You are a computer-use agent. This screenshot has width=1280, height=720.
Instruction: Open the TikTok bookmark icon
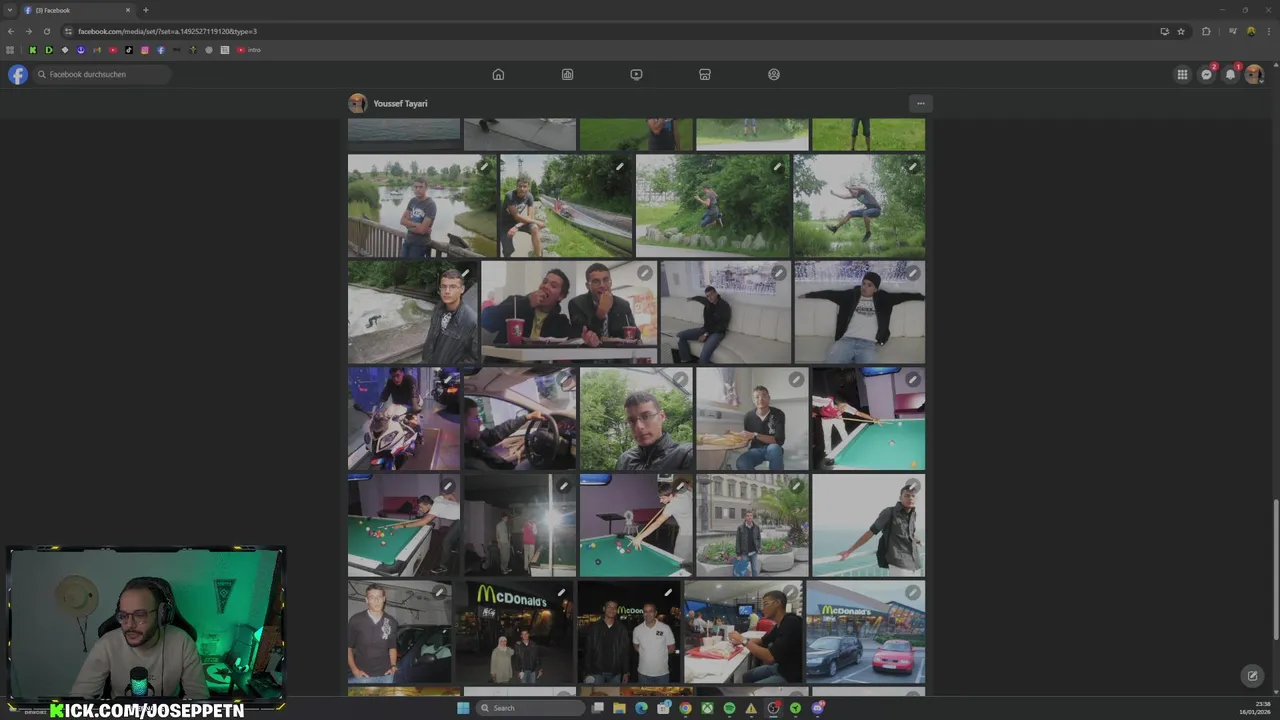point(129,50)
